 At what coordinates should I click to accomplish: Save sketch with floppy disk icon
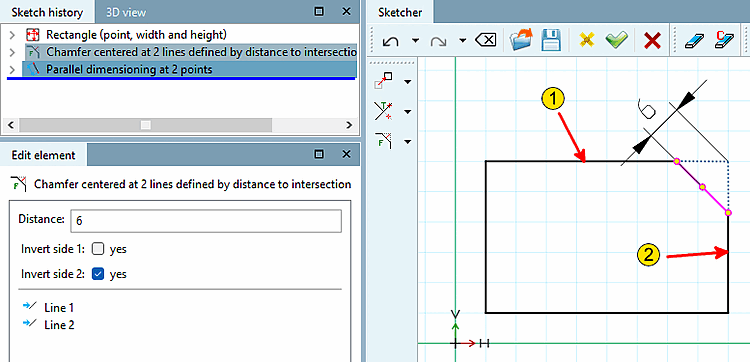[551, 41]
